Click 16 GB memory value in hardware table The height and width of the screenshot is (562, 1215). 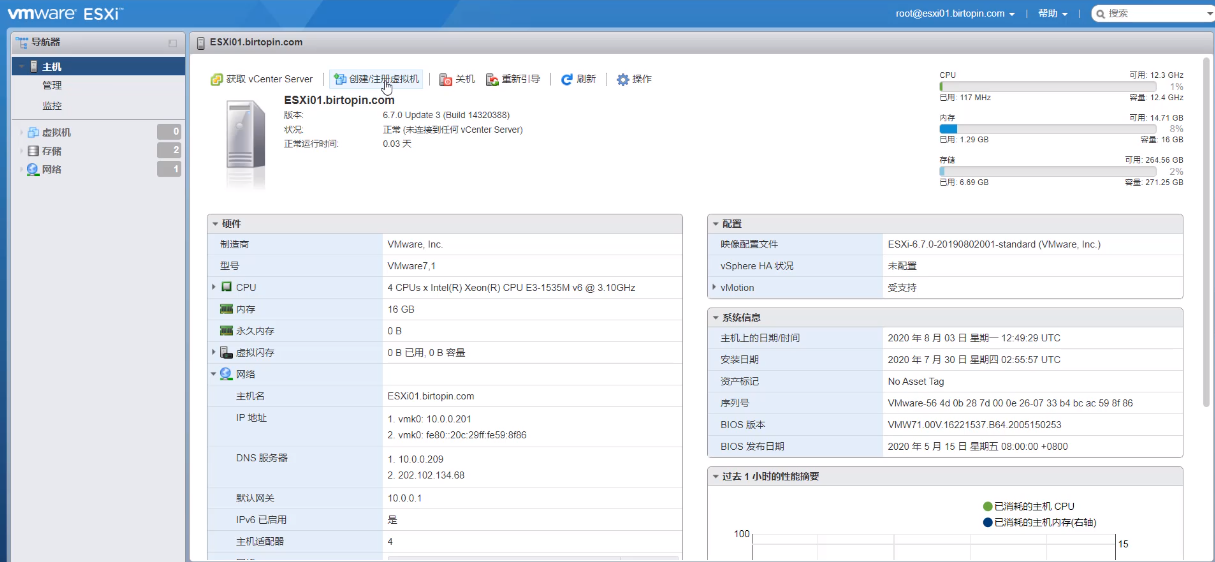(400, 309)
